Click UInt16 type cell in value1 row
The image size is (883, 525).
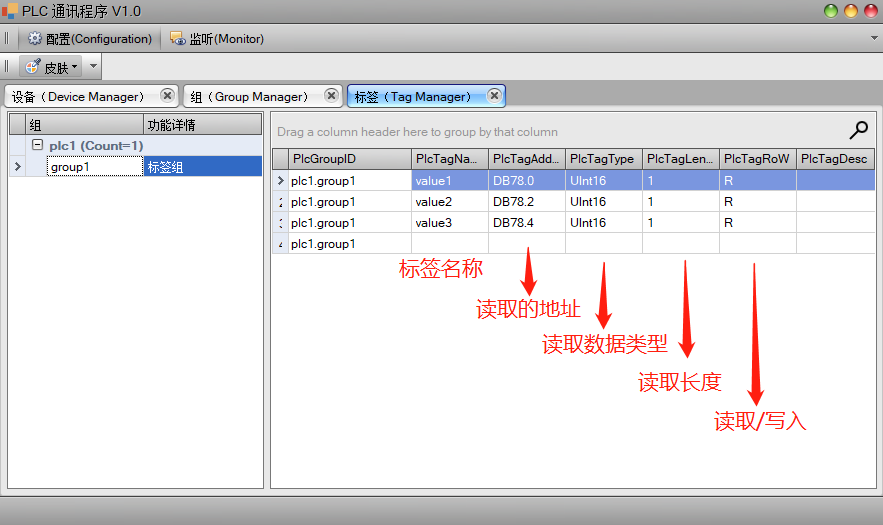point(604,181)
